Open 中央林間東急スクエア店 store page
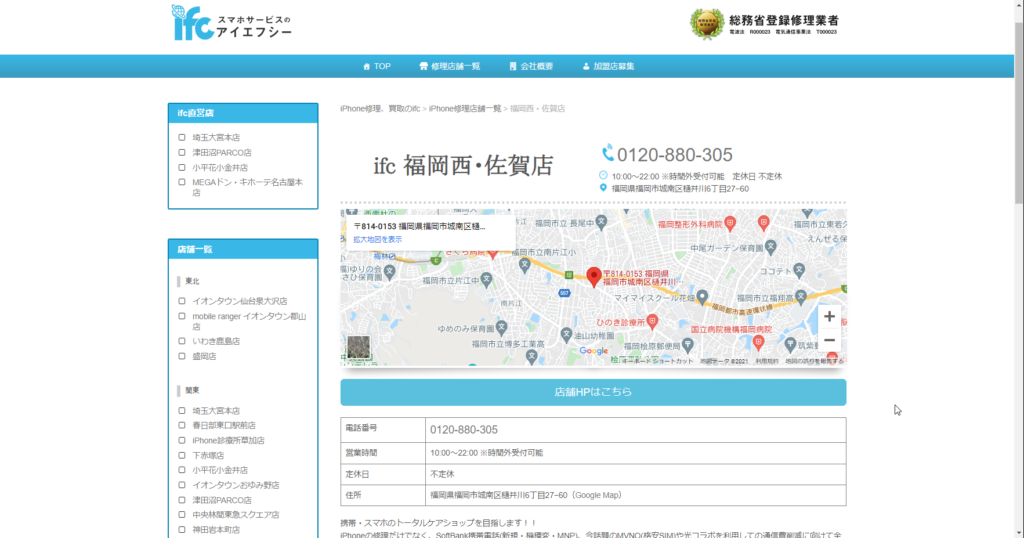1024x538 pixels. pos(236,514)
